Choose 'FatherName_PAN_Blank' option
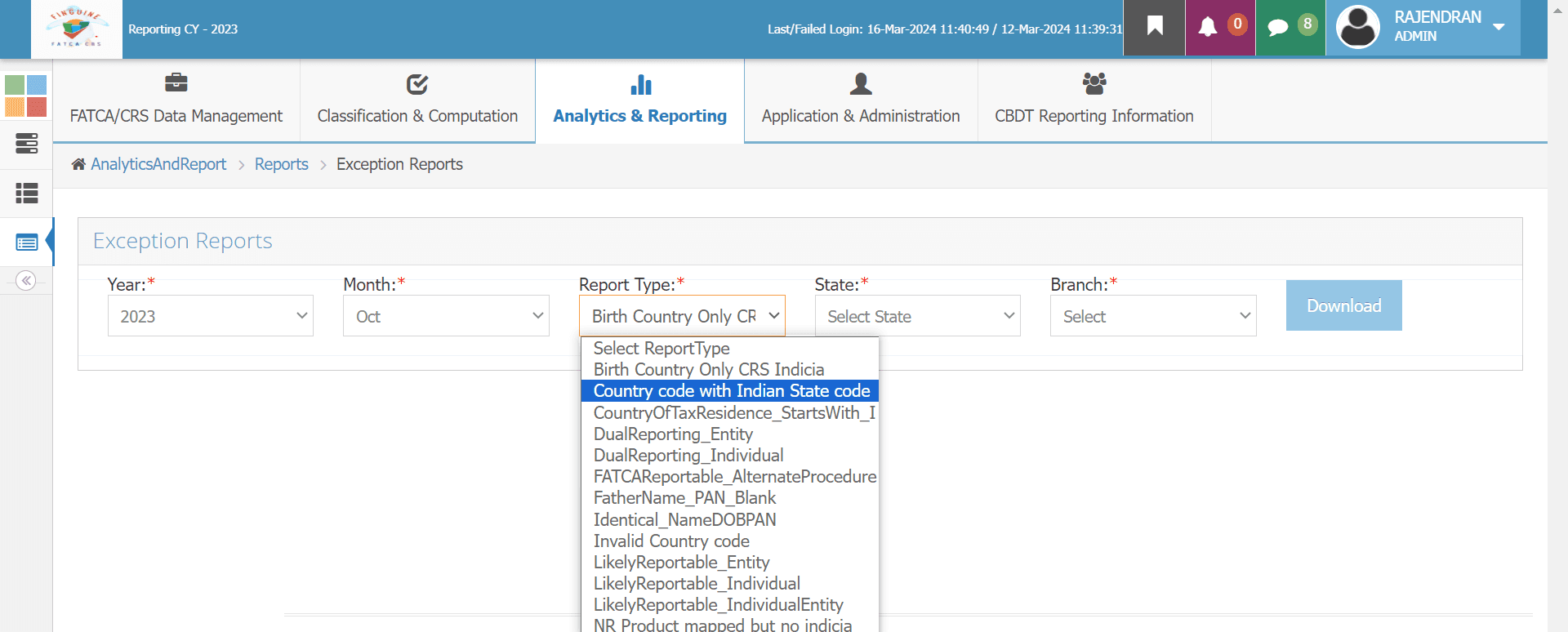 [729, 498]
